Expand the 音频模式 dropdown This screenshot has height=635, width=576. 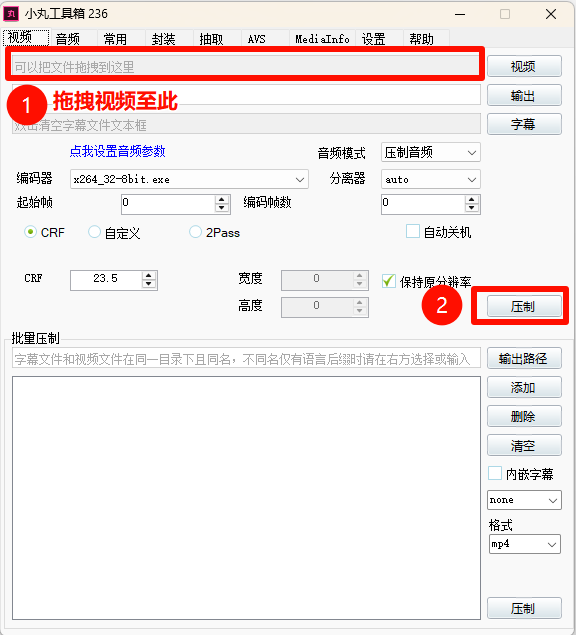(431, 152)
